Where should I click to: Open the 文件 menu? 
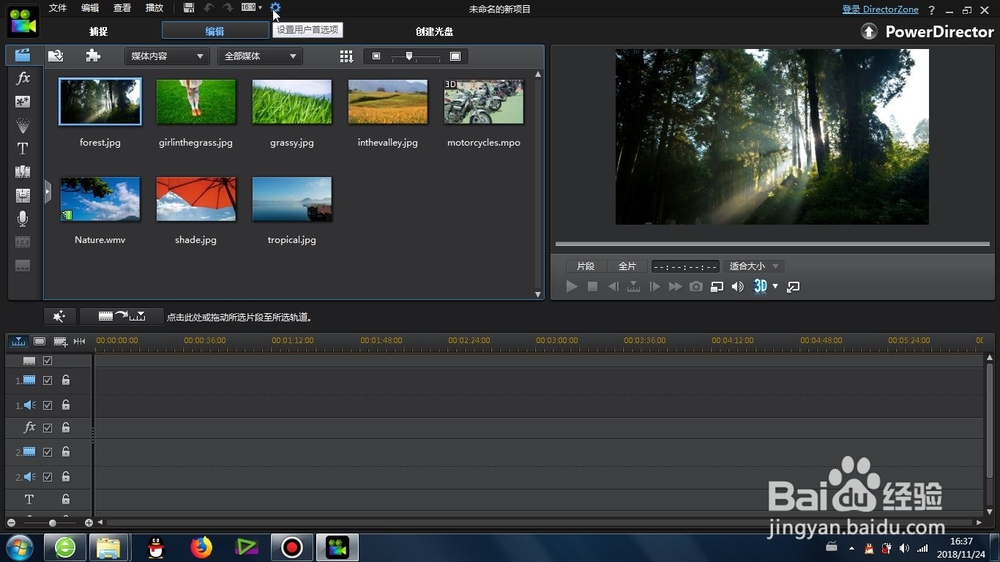[58, 8]
